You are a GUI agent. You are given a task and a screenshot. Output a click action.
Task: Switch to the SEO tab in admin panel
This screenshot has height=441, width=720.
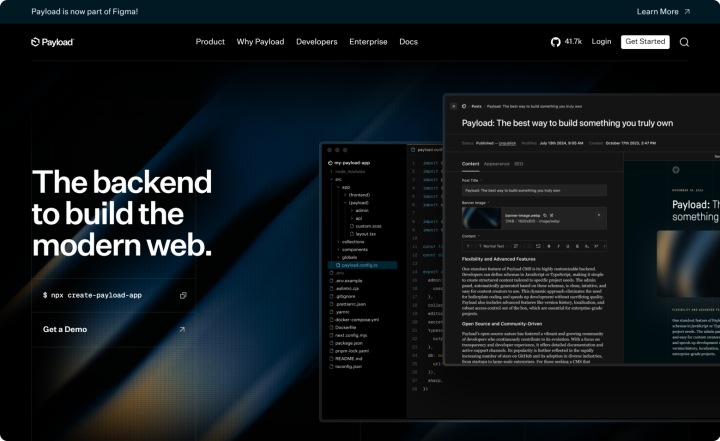(x=518, y=164)
